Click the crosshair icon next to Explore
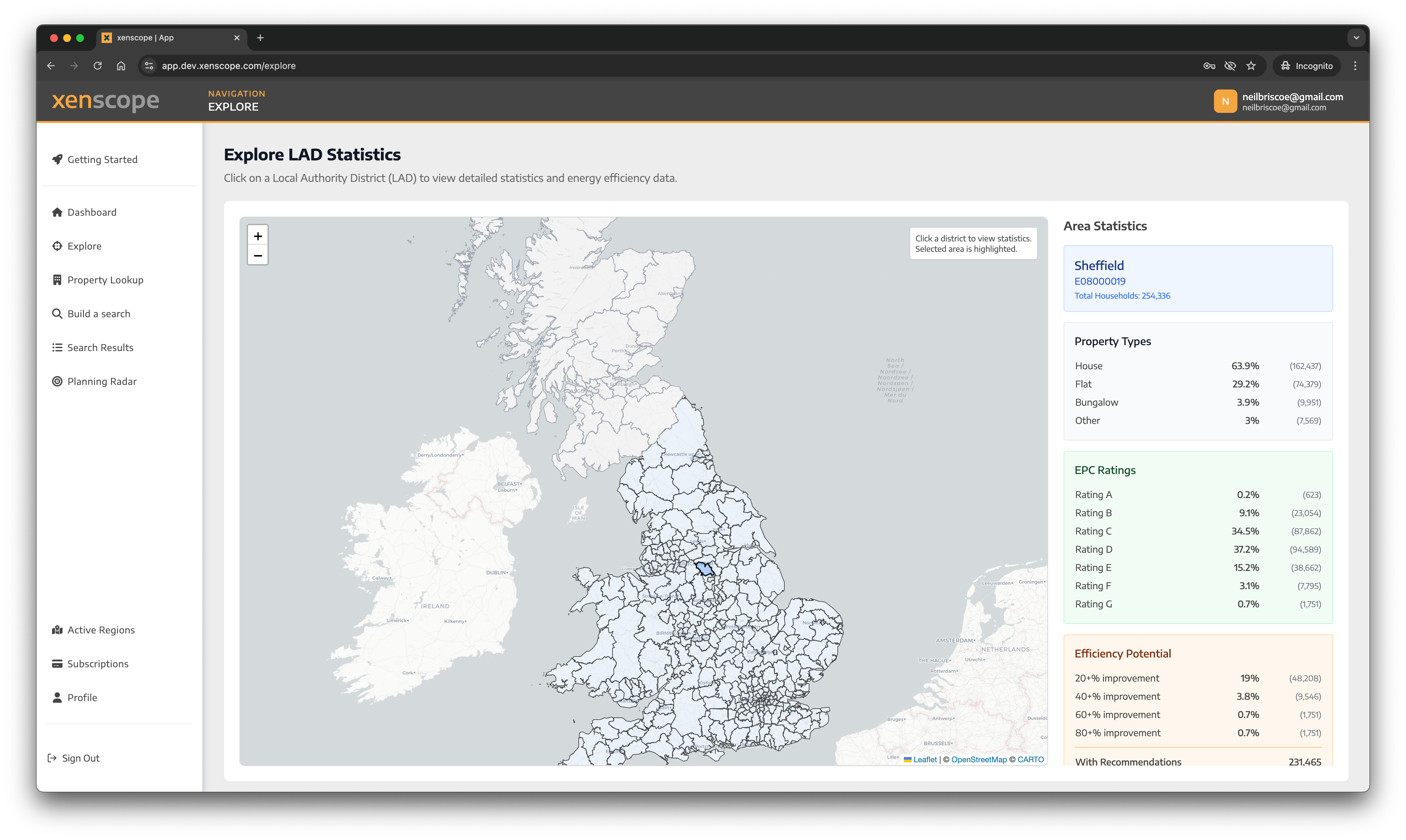The image size is (1406, 840). [x=57, y=246]
